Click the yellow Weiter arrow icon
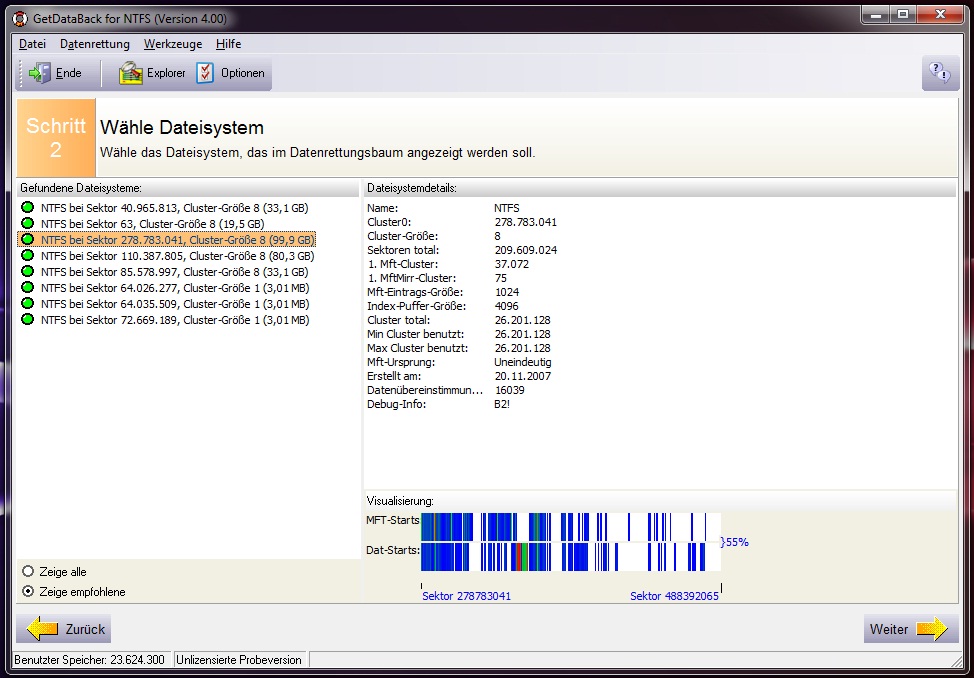This screenshot has width=974, height=678. point(932,629)
